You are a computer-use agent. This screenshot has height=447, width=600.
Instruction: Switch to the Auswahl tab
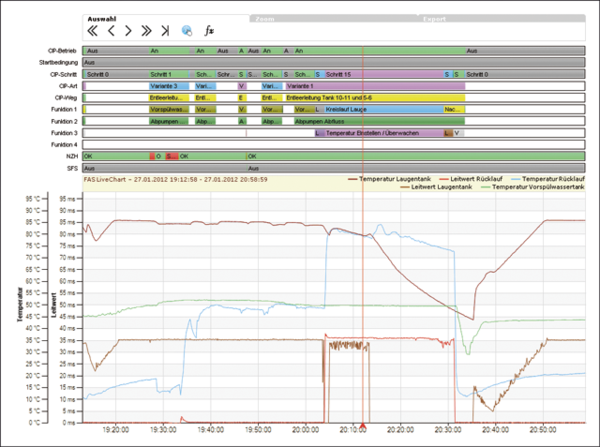[101, 19]
